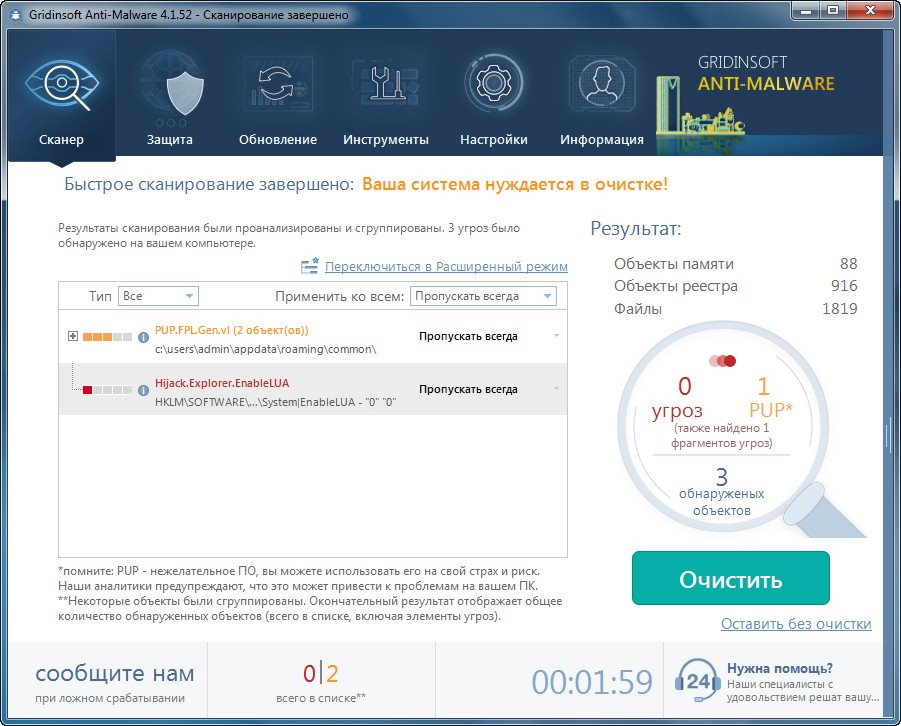Click info icon beside Hijack.Explorer.EnableLUA
Viewport: 901px width, 726px height.
[x=144, y=390]
